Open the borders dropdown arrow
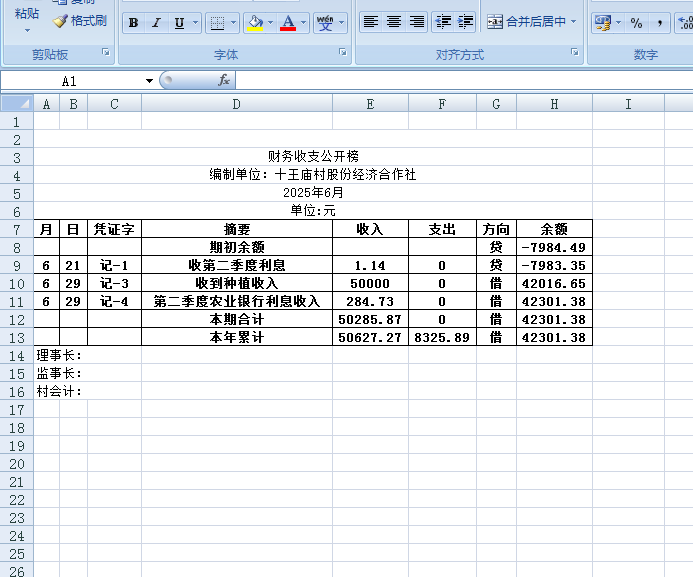The image size is (693, 577). (235, 23)
